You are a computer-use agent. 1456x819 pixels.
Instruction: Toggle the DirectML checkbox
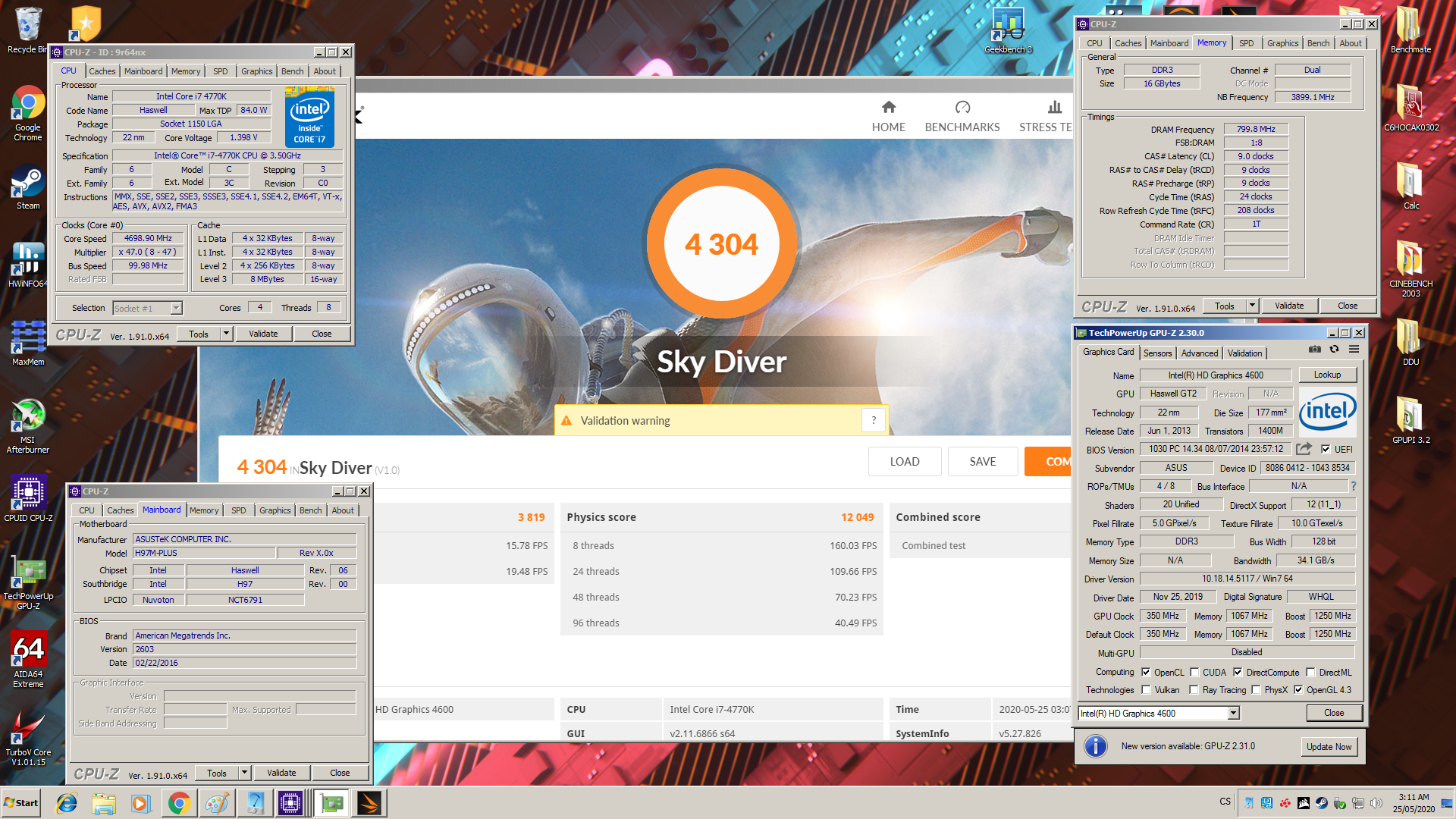1310,672
